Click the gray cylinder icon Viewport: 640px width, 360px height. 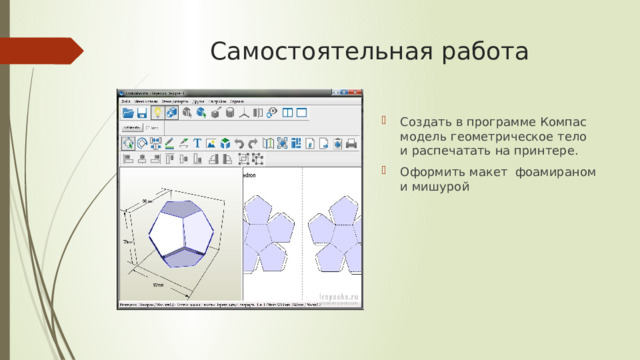point(230,113)
